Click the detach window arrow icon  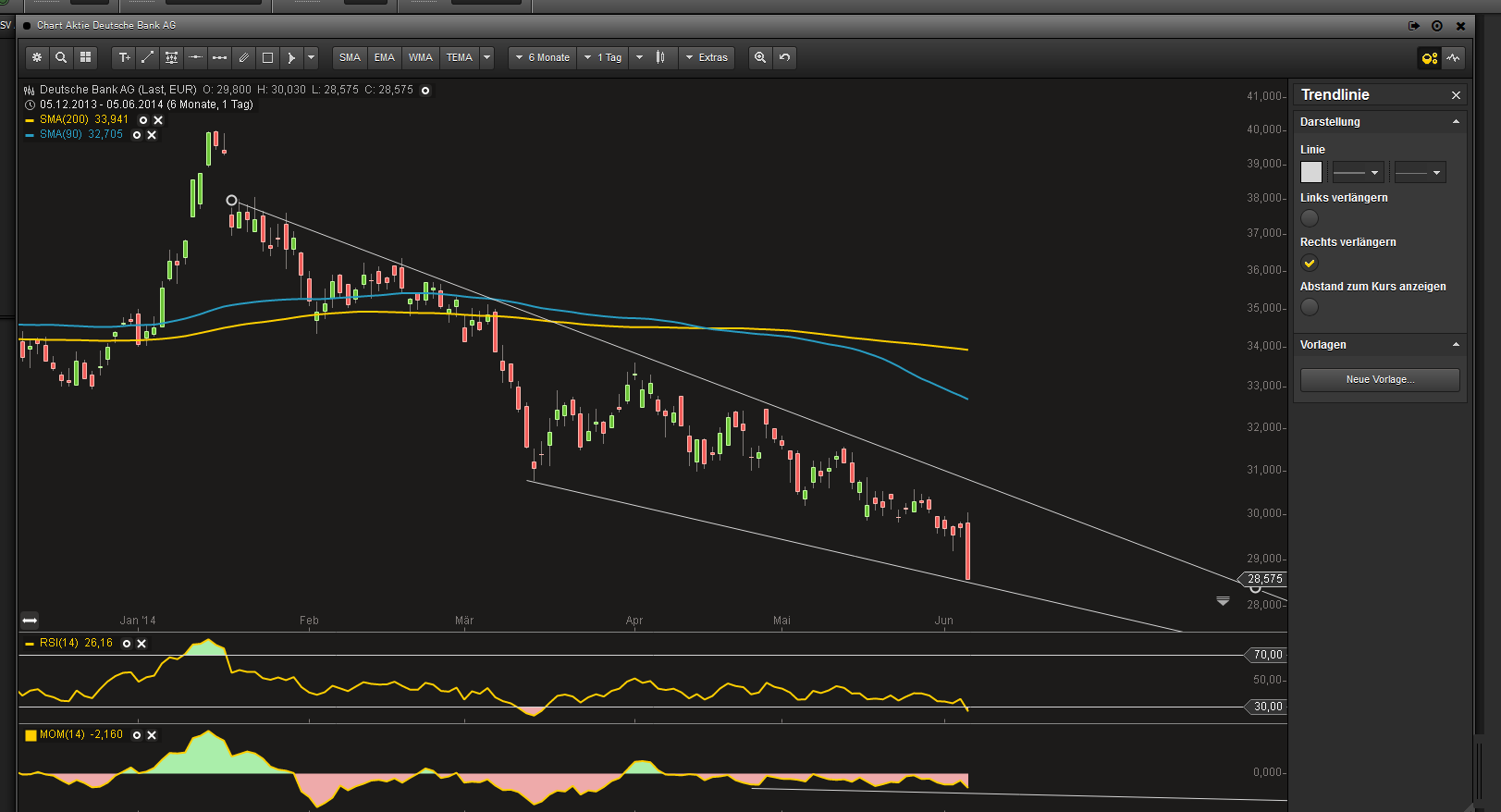(1414, 26)
